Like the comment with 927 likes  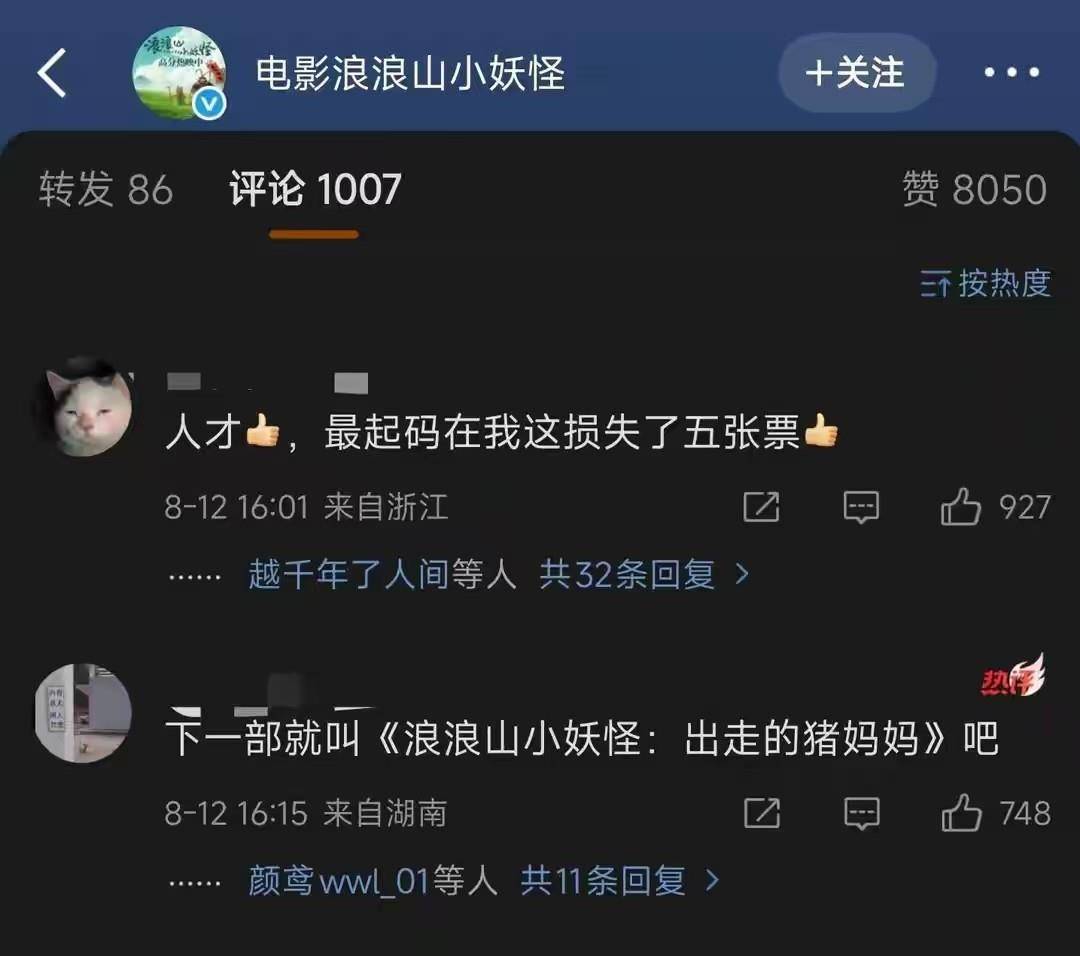(960, 507)
